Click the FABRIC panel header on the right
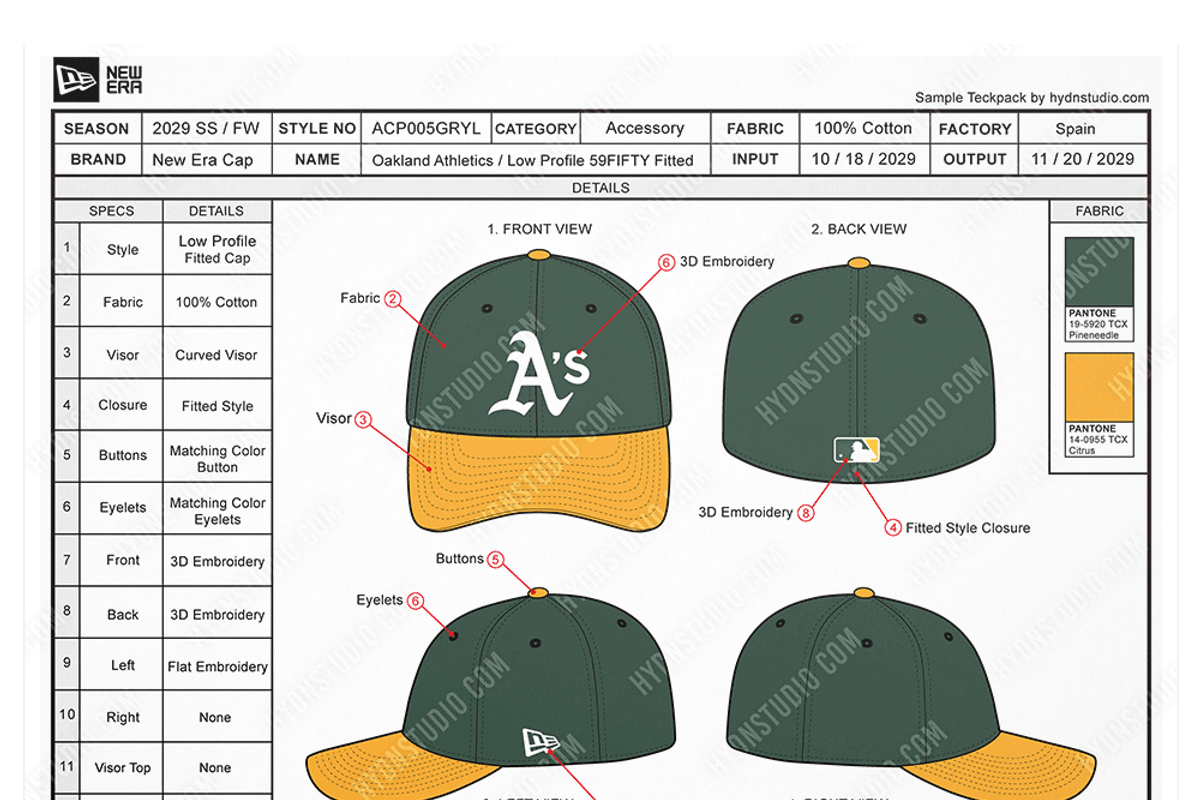Viewport: 1200px width, 800px height. click(1099, 211)
